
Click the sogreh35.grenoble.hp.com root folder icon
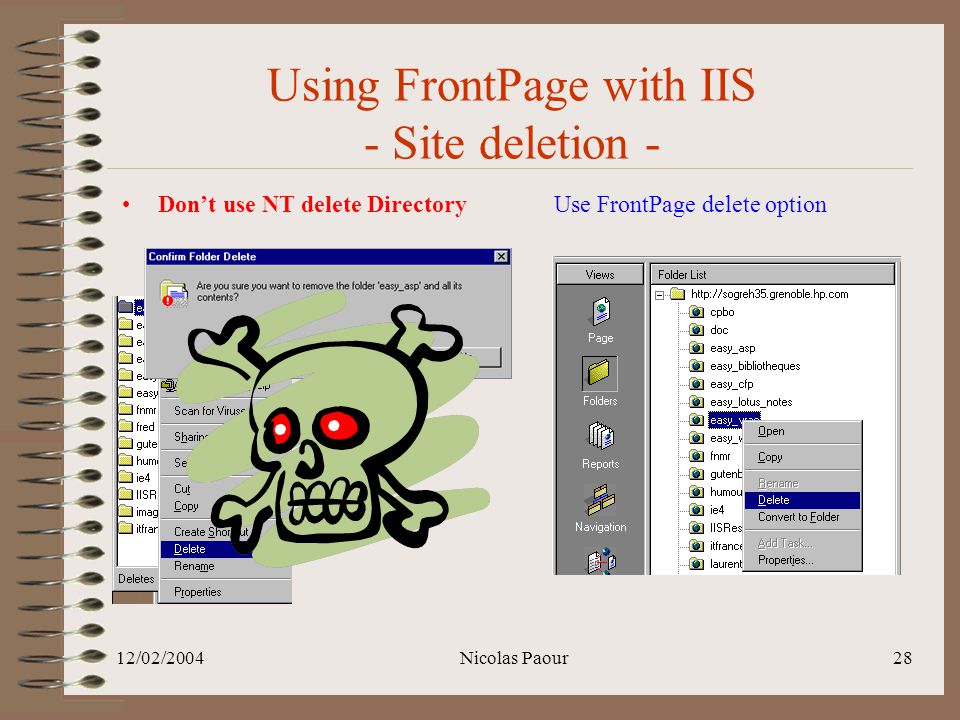click(x=677, y=294)
